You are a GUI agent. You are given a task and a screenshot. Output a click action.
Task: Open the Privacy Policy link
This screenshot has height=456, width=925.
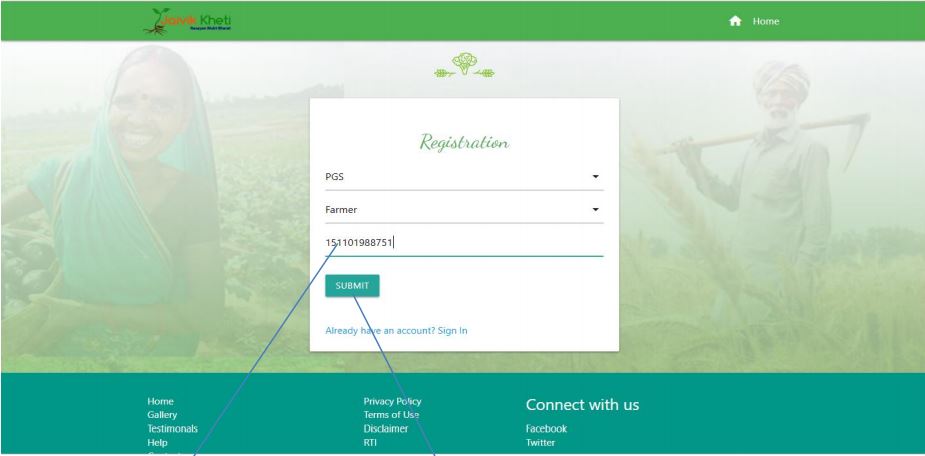(x=392, y=401)
